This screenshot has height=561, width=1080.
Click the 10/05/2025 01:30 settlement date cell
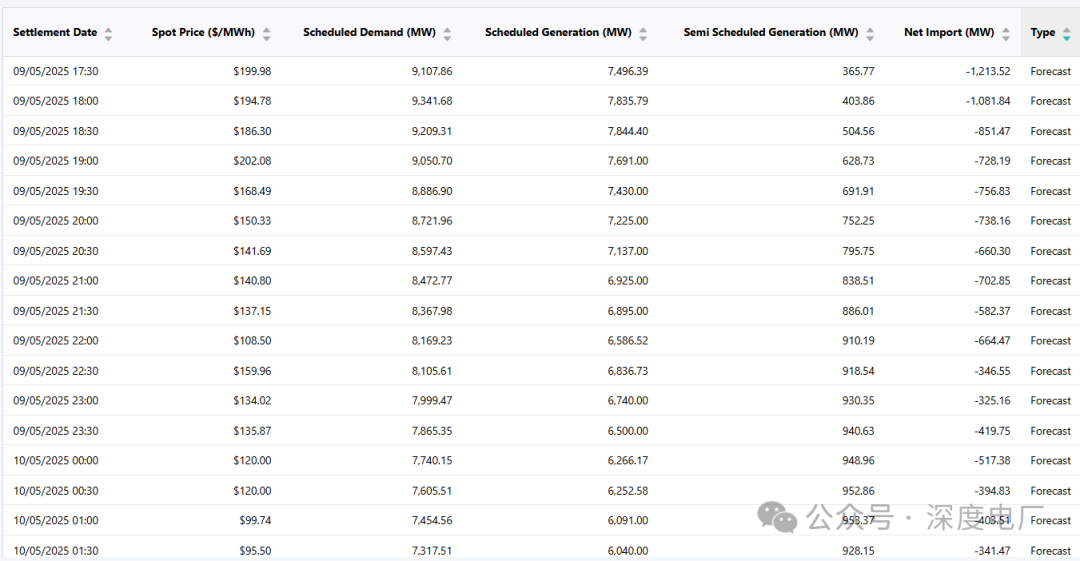(x=56, y=551)
